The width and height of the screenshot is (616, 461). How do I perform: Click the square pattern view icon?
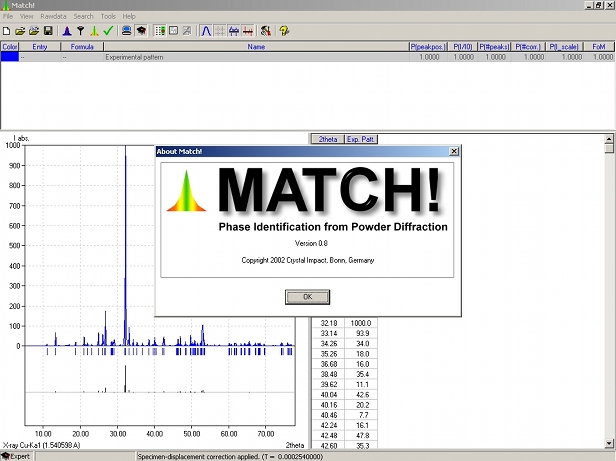click(174, 31)
